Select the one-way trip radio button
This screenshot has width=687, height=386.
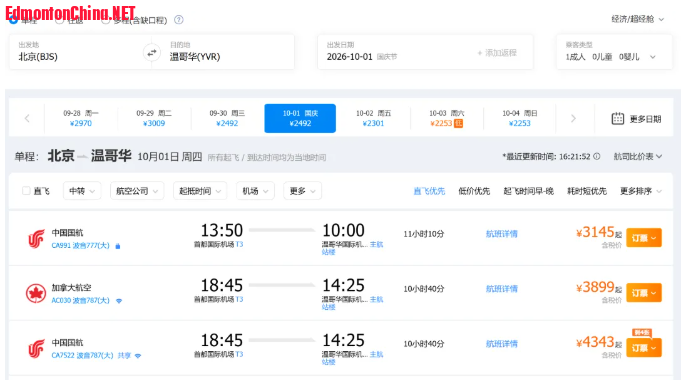pyautogui.click(x=14, y=19)
